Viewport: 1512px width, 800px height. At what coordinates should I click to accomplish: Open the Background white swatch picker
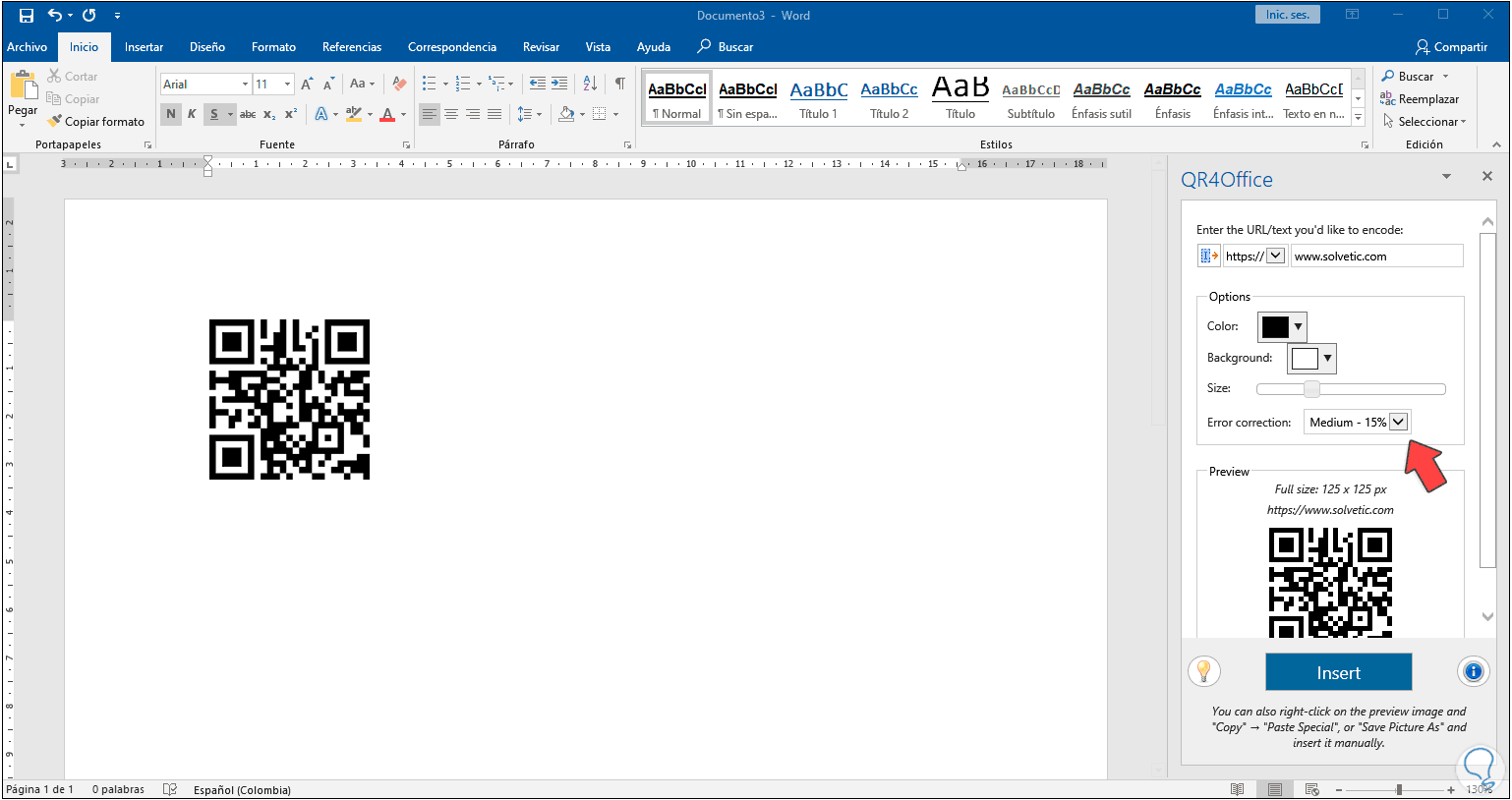point(1312,359)
